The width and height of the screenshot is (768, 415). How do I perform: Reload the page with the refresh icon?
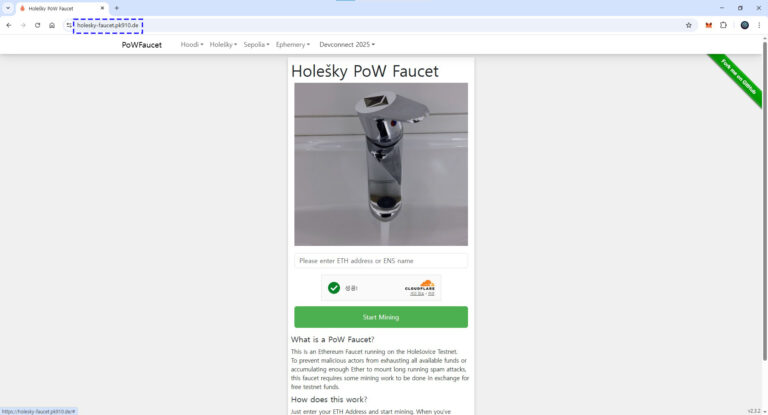click(x=37, y=25)
